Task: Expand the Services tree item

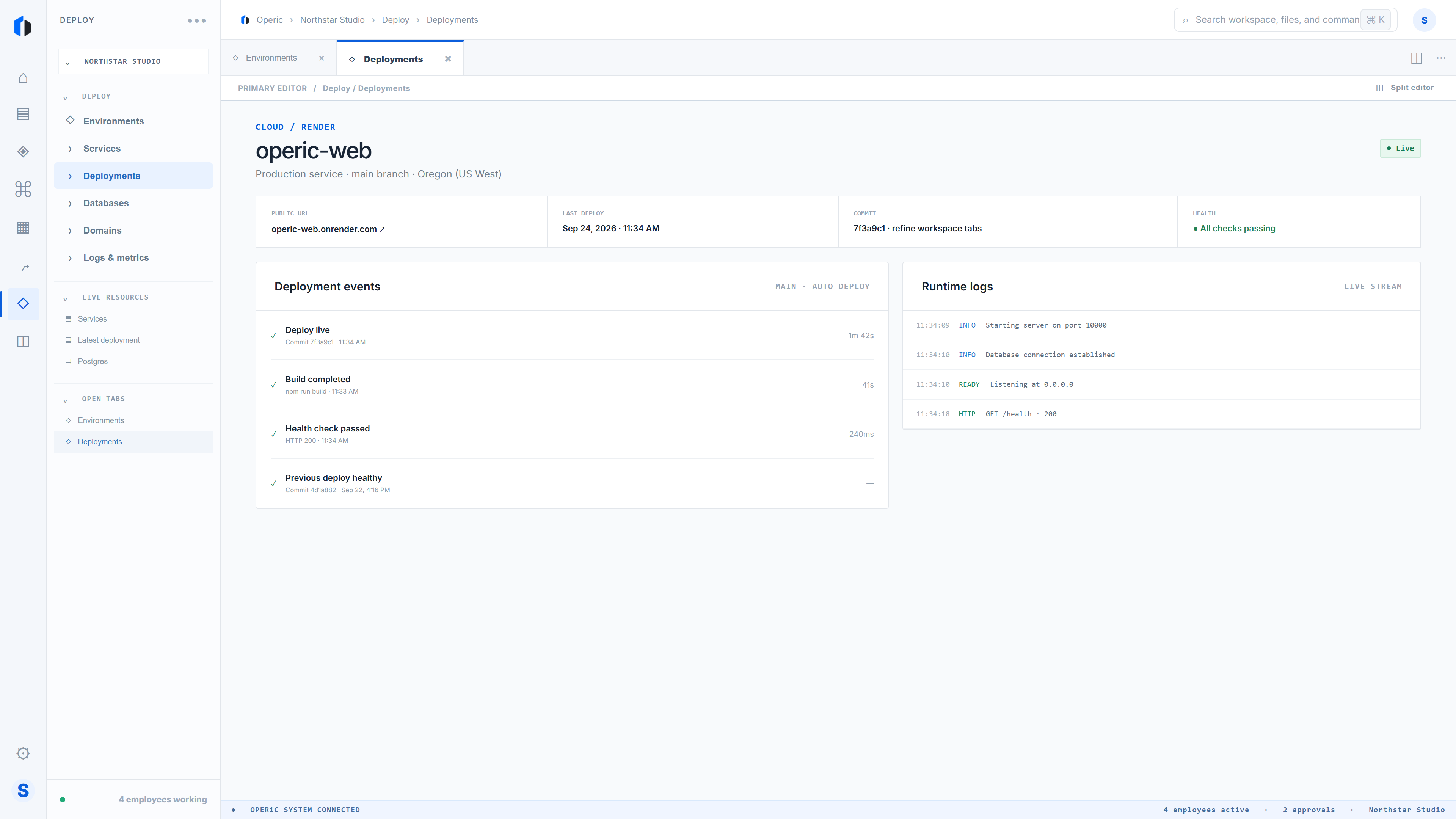Action: click(x=70, y=149)
